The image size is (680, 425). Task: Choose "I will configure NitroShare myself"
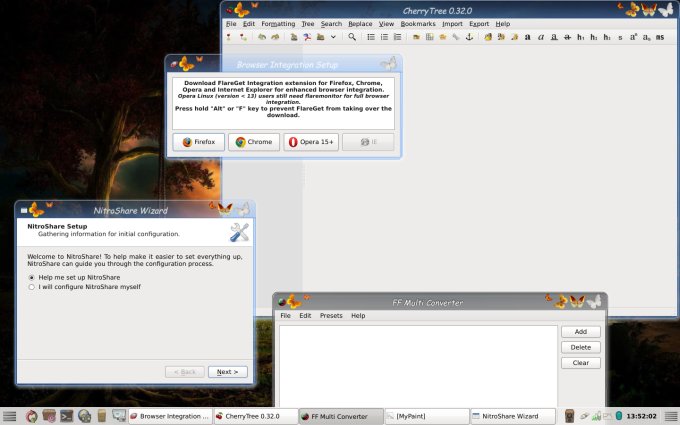32,286
